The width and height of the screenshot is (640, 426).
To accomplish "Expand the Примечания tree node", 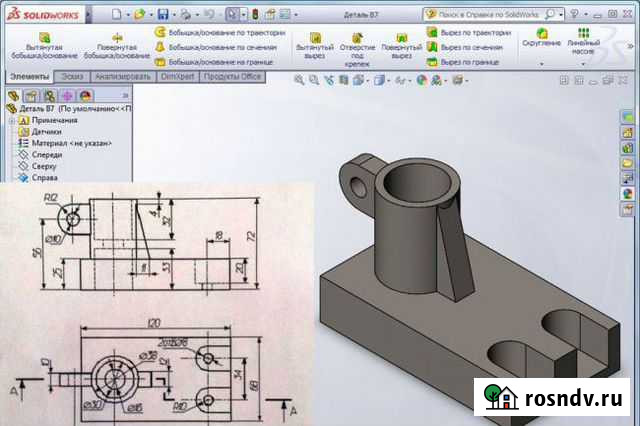I will point(12,121).
